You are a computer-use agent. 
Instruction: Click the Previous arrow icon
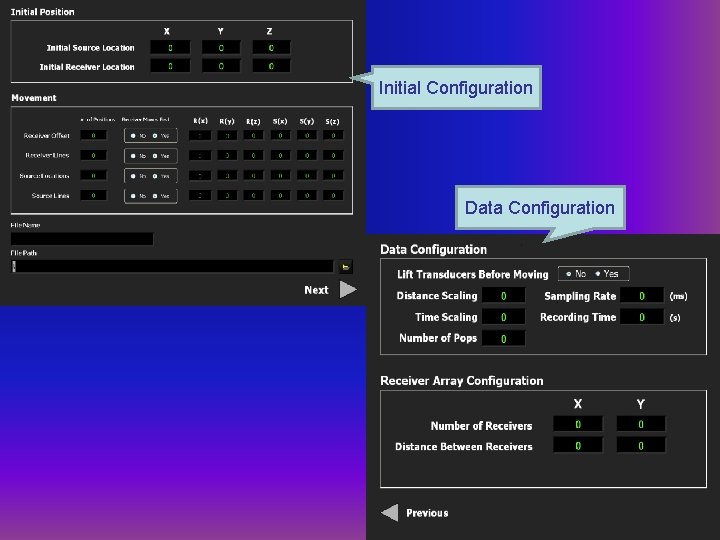click(390, 512)
